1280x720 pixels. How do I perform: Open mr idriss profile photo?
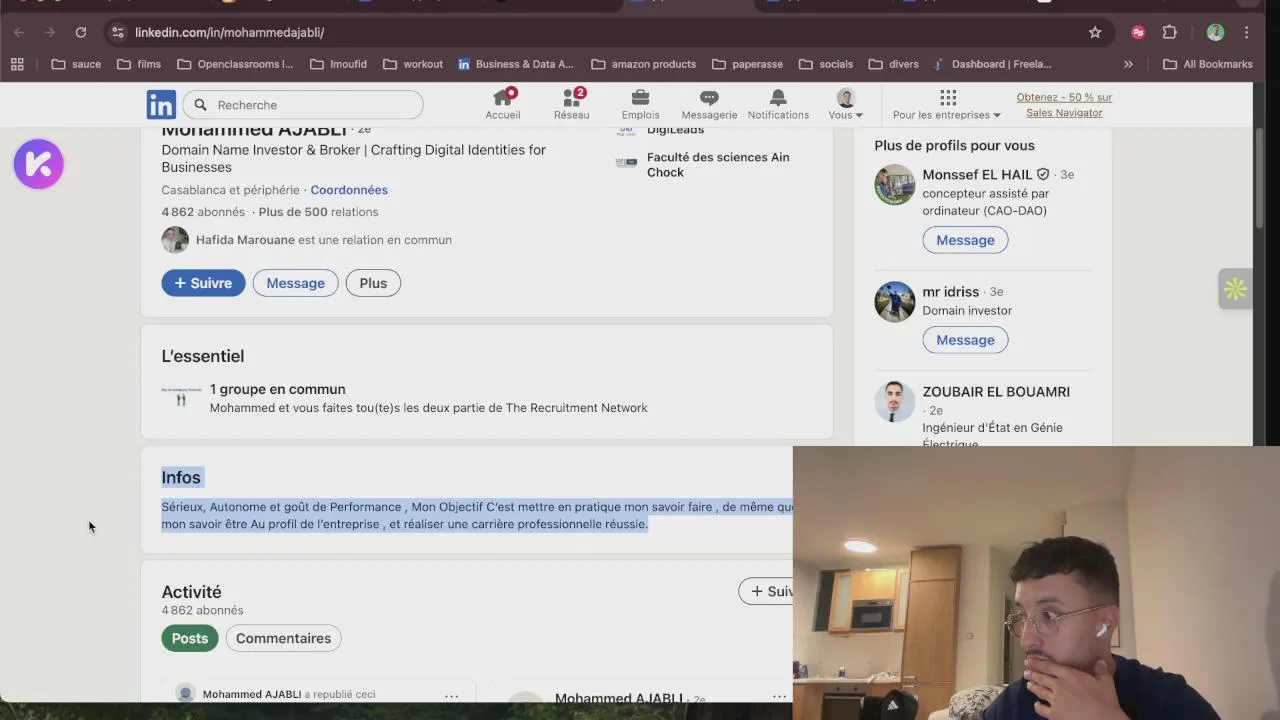point(894,302)
